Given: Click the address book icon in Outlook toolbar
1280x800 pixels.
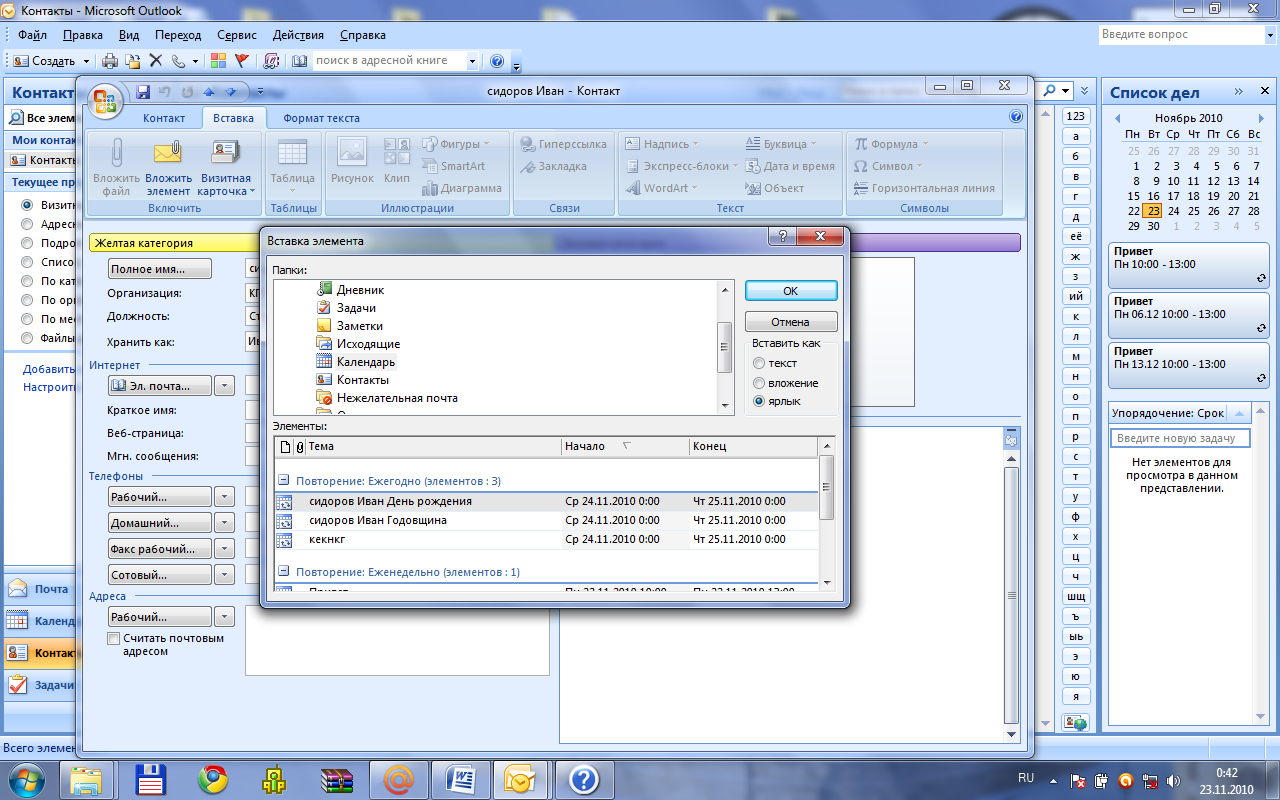Looking at the screenshot, I should (x=299, y=61).
